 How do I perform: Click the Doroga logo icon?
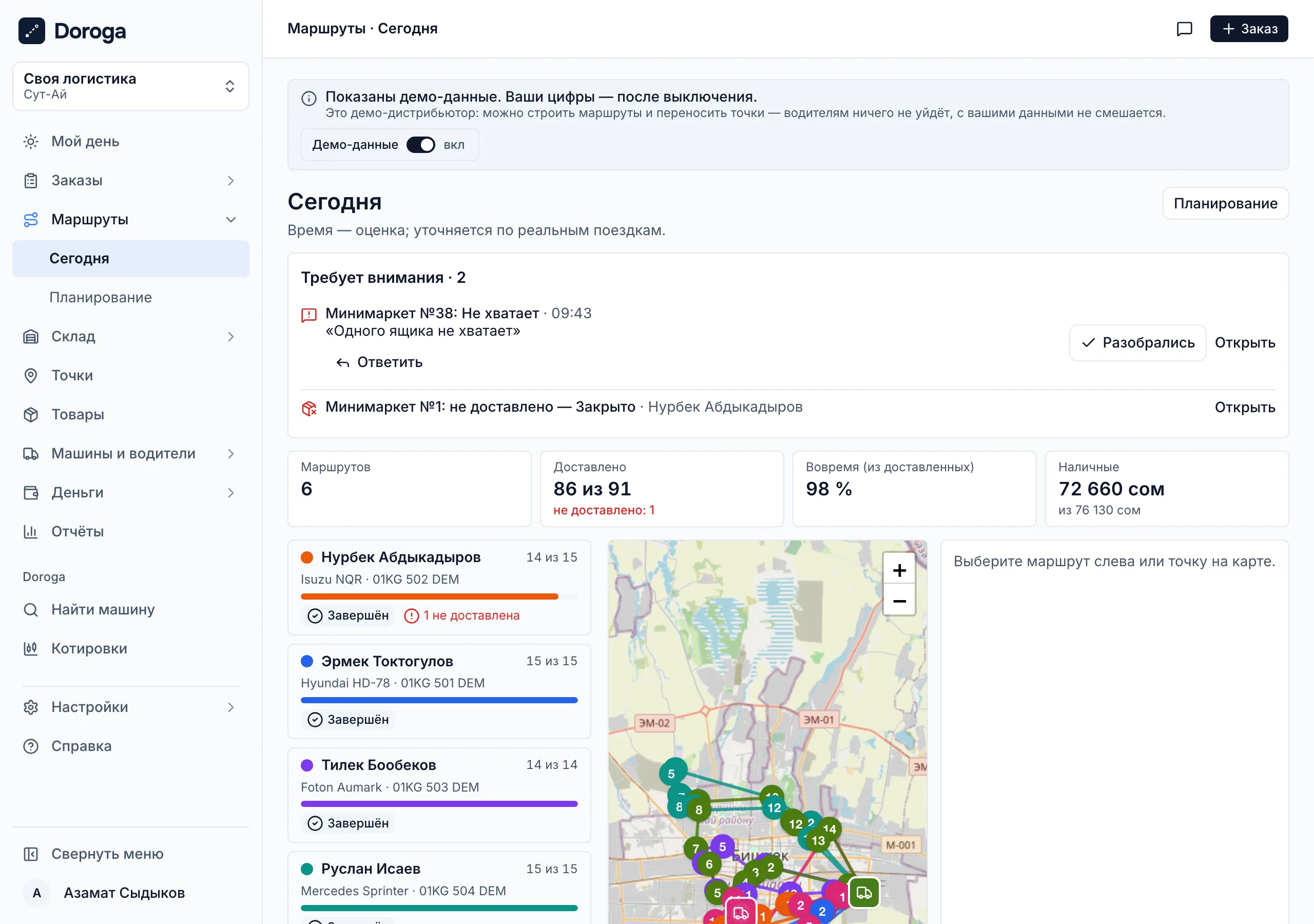31,31
